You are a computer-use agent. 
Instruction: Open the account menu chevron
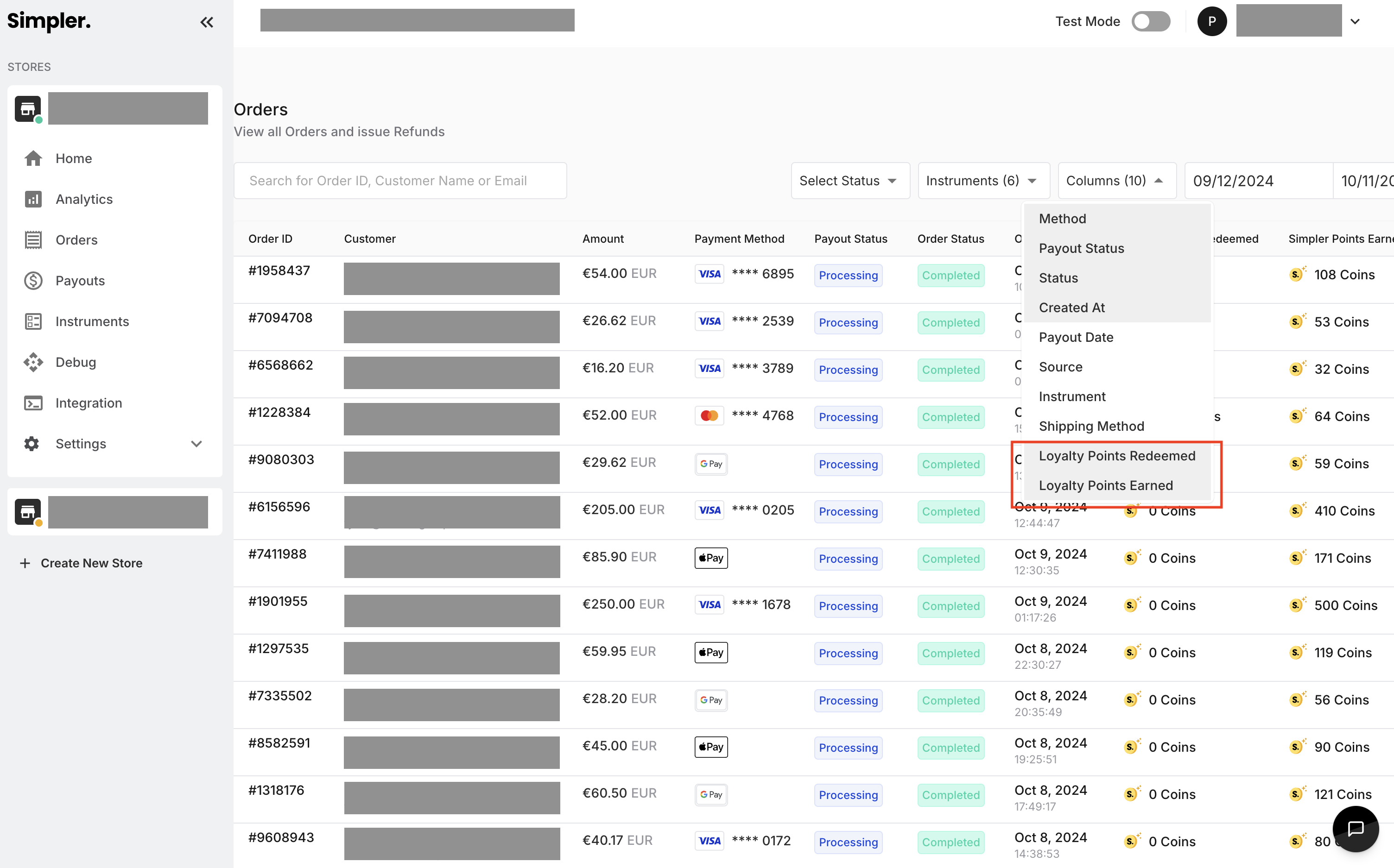coord(1355,21)
